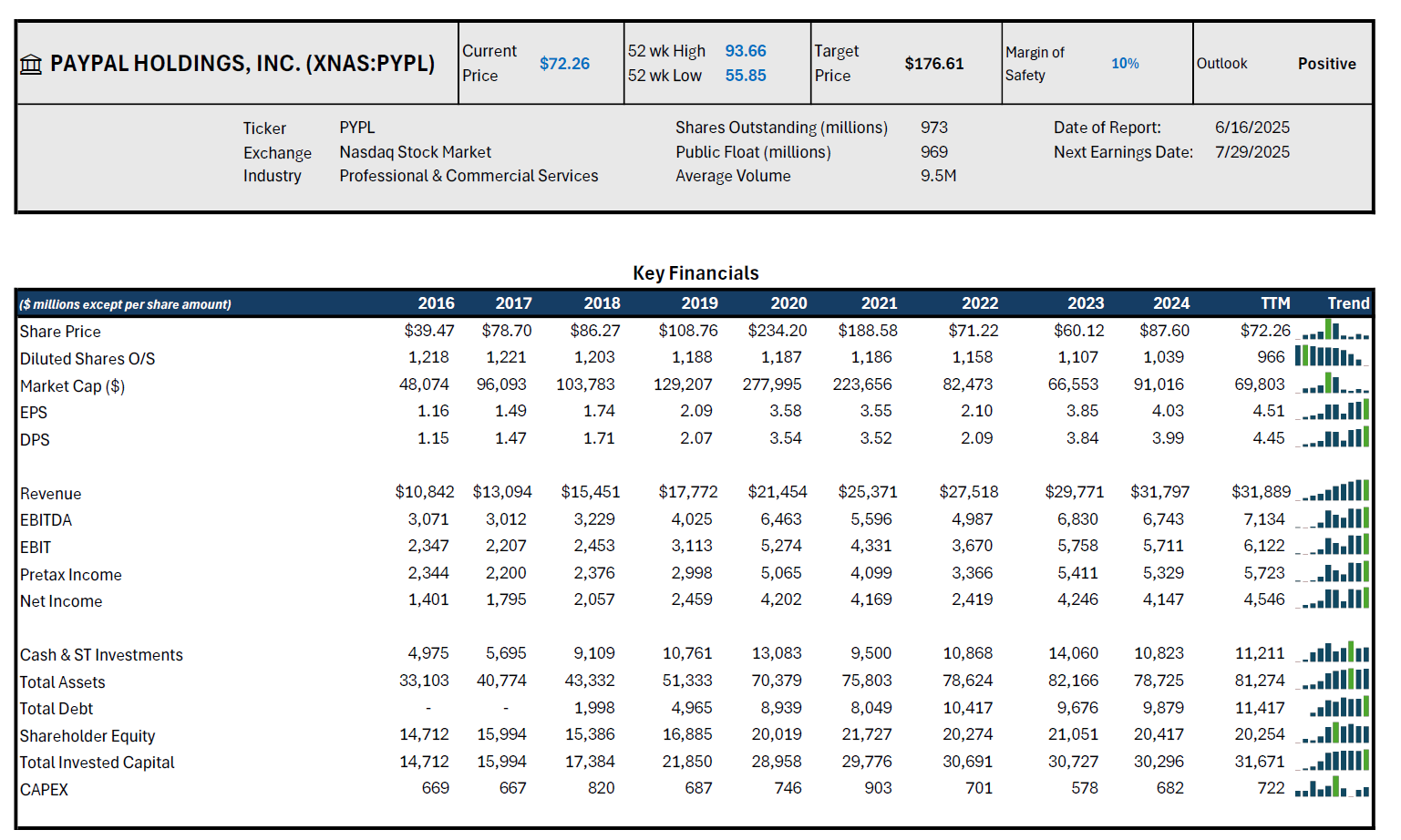Click Shares Outstanding value 973
1401x840 pixels.
pos(934,128)
